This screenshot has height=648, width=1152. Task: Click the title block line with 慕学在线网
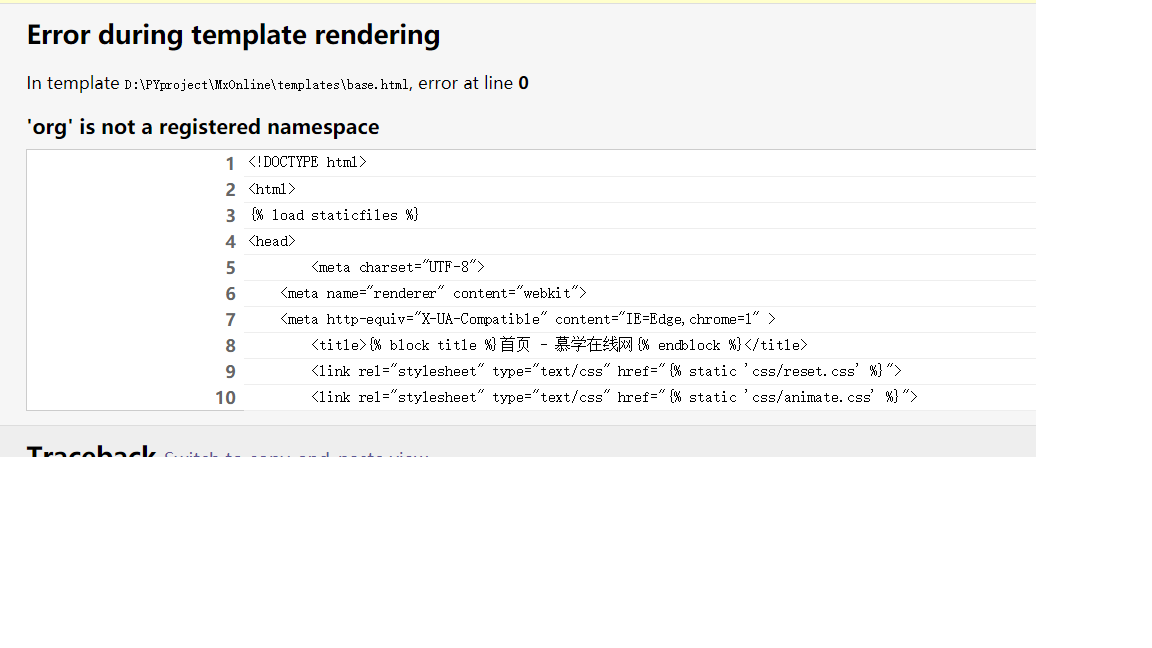coord(559,345)
